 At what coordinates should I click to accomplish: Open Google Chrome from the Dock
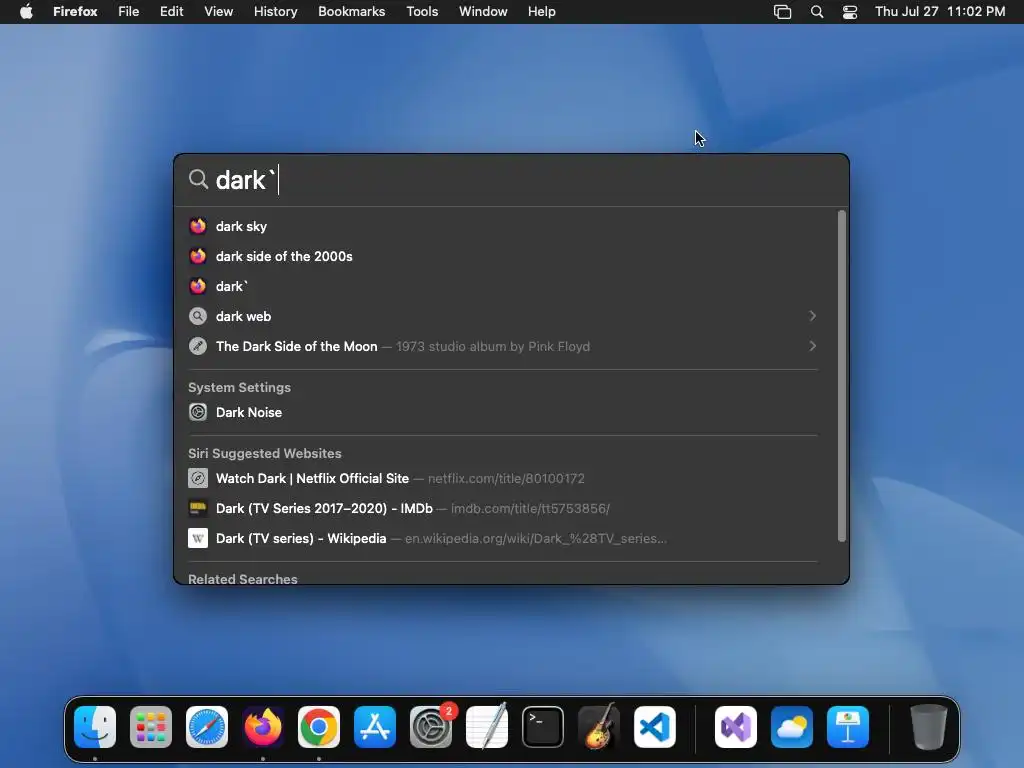[x=319, y=727]
